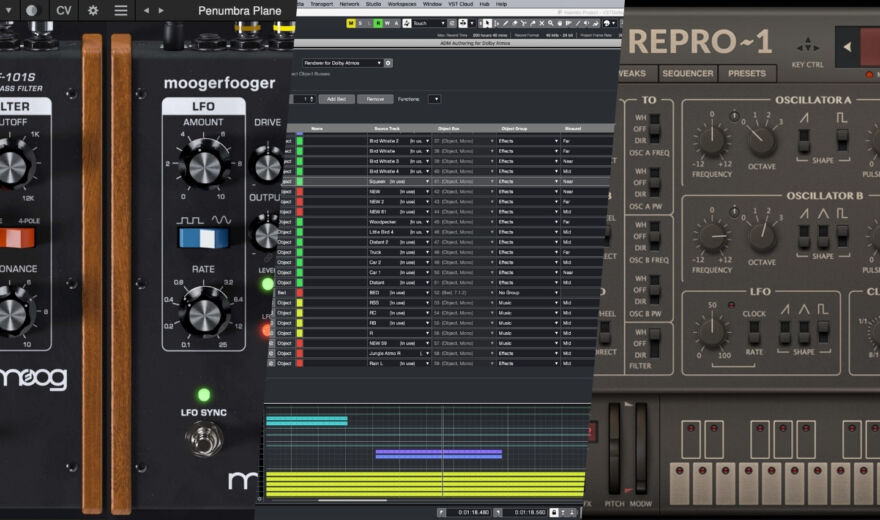Screen dimensions: 880x520
Task: Open the Help menu in Nuendo
Action: point(501,4)
